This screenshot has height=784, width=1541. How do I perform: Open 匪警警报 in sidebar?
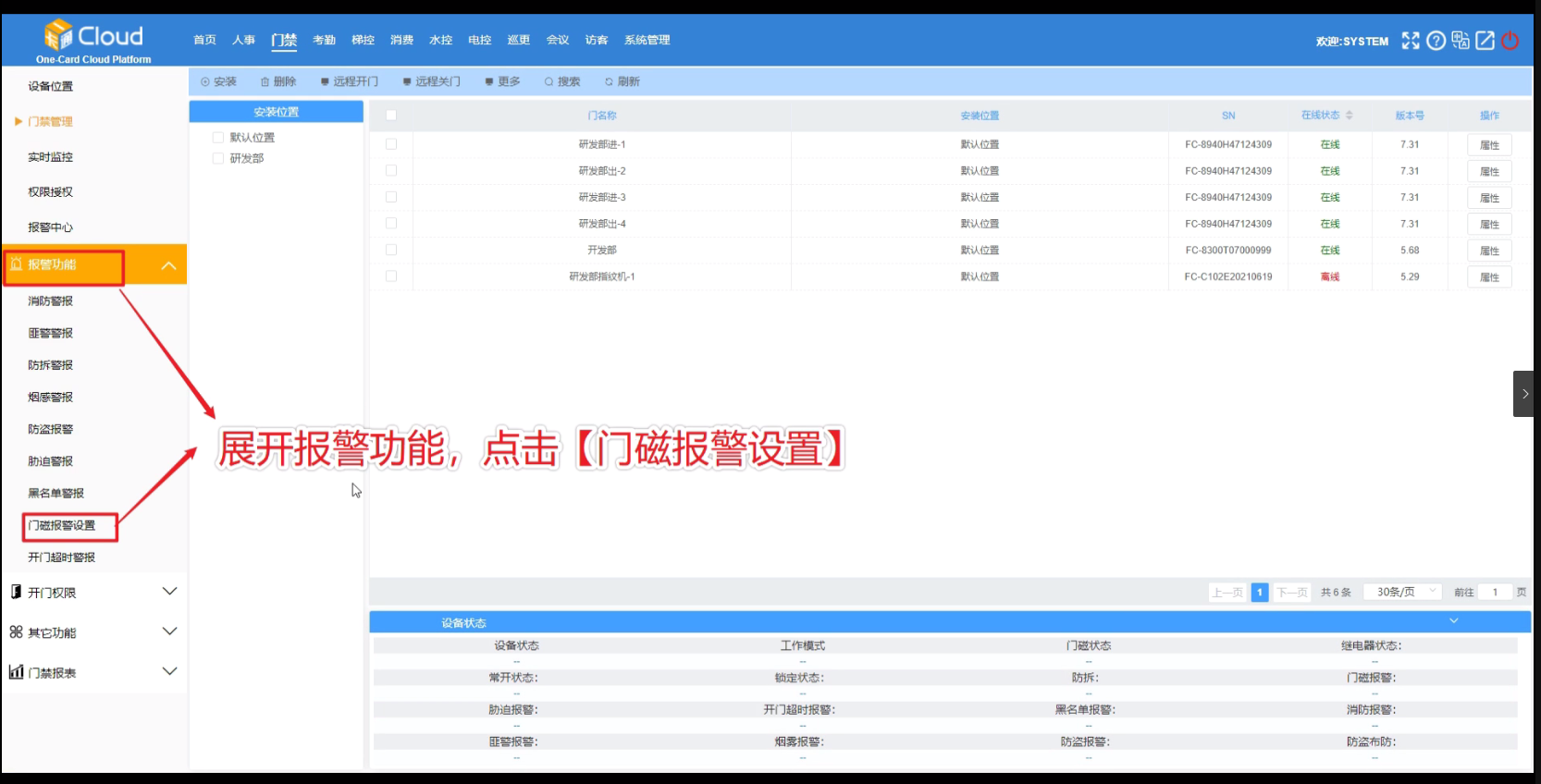pos(50,333)
